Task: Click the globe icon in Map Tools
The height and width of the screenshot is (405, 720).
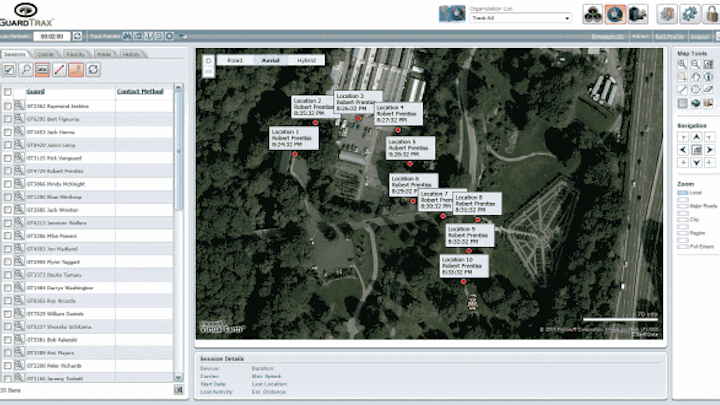Action: (x=696, y=103)
